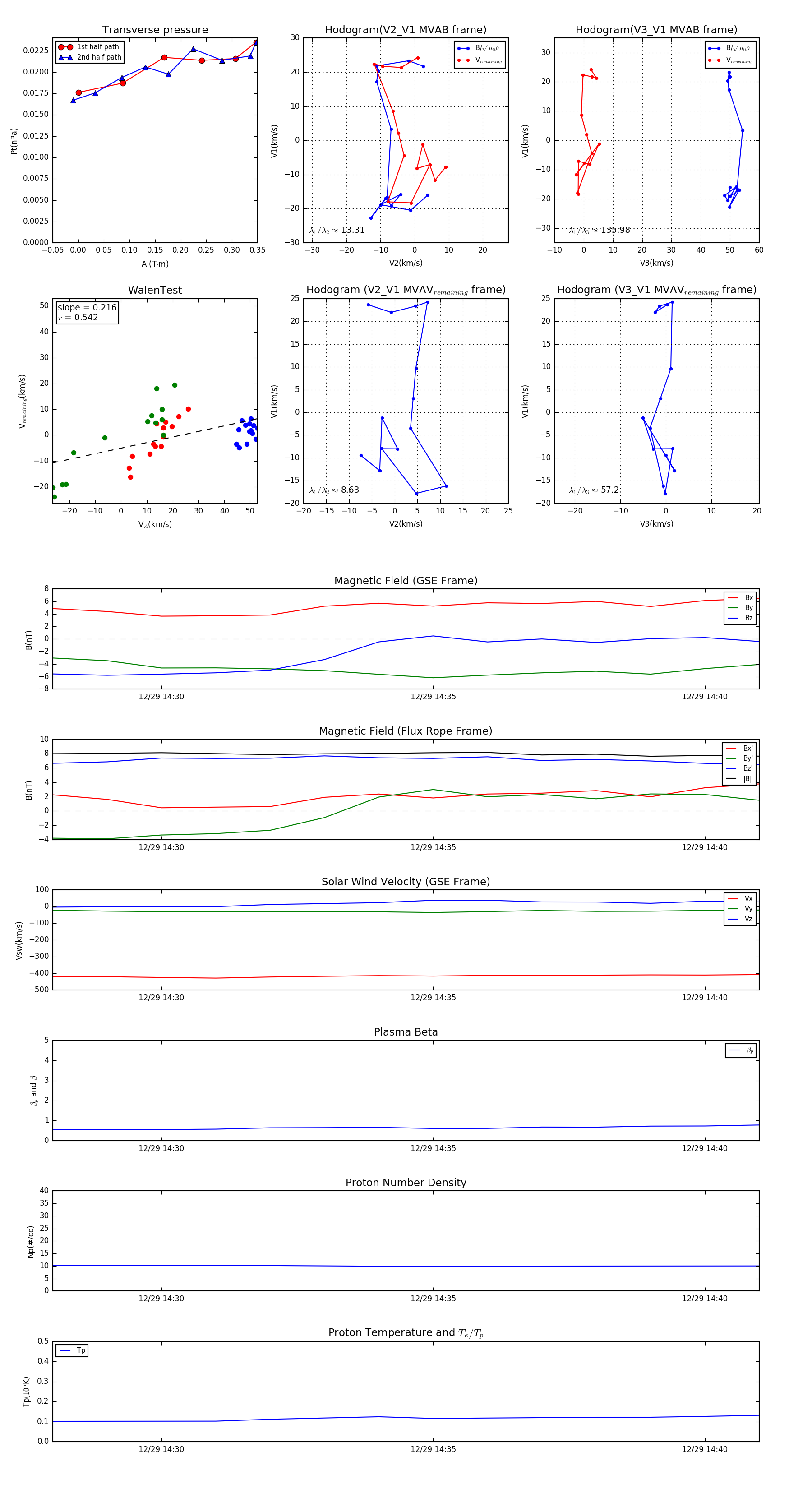Click the λ1/λ2 ≈ 8.63 annotation
Image resolution: width=812 pixels, height=1489 pixels.
pyautogui.click(x=334, y=490)
